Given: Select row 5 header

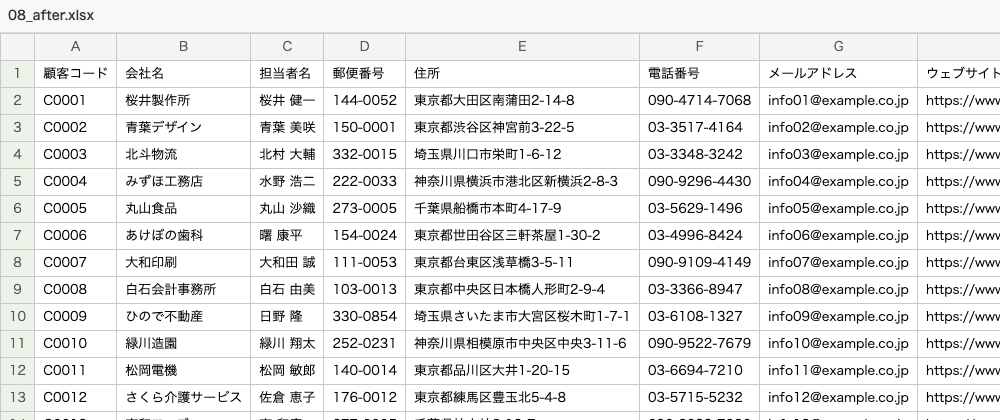Looking at the screenshot, I should coord(17,182).
